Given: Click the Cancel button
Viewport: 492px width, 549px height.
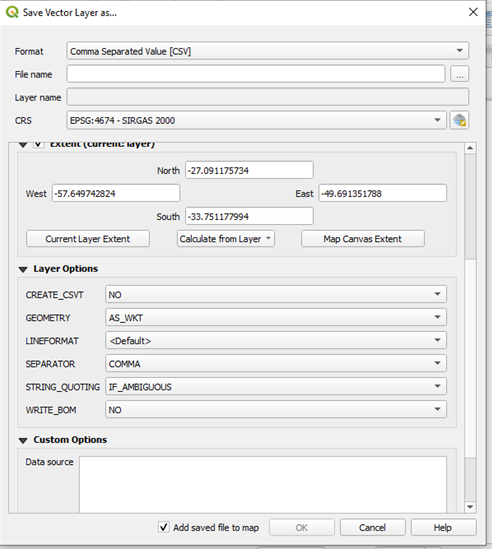Looking at the screenshot, I should 373,527.
